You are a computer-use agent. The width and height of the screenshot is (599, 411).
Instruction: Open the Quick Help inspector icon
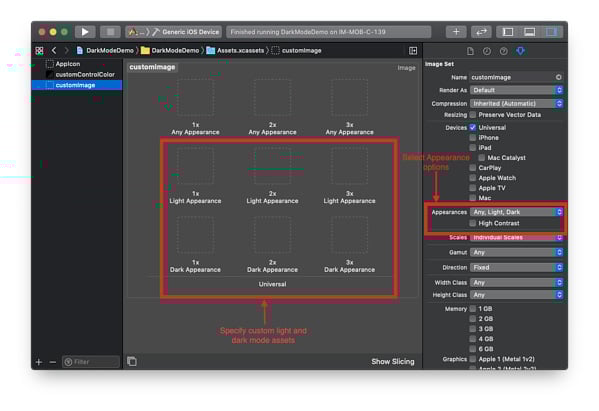503,51
